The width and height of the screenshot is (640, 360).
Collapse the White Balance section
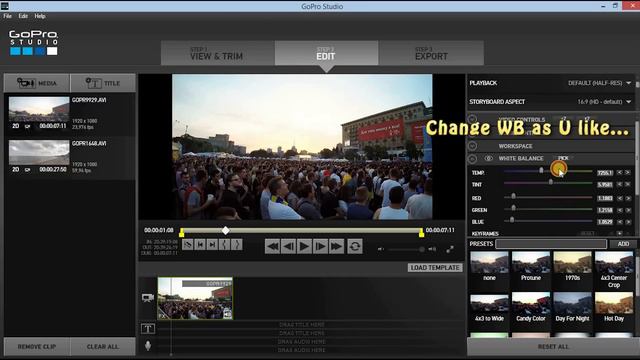[472, 158]
